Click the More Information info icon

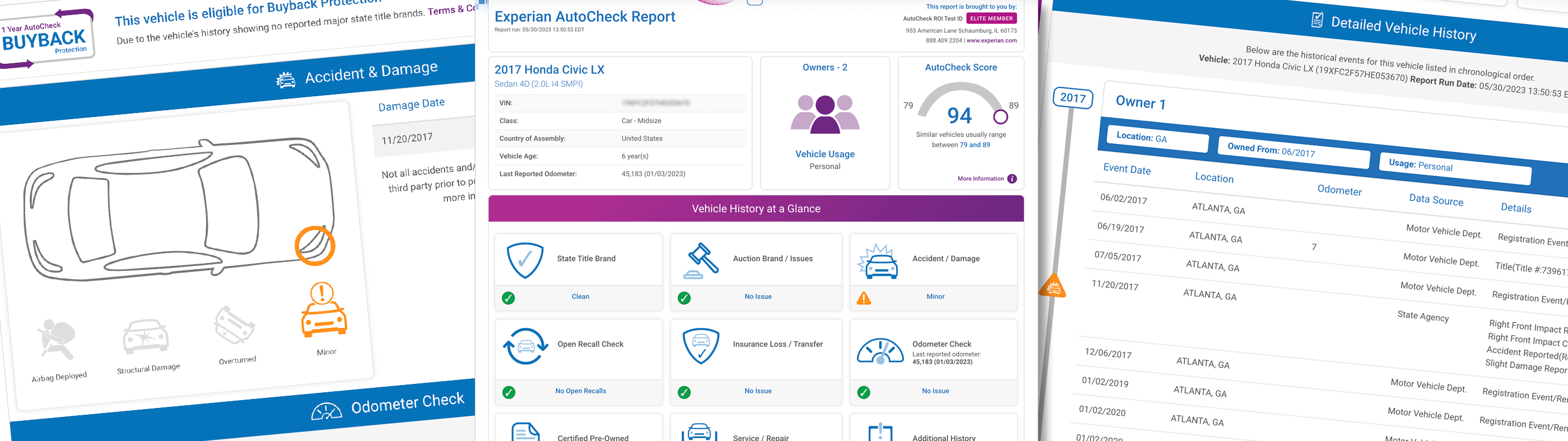coord(1012,179)
